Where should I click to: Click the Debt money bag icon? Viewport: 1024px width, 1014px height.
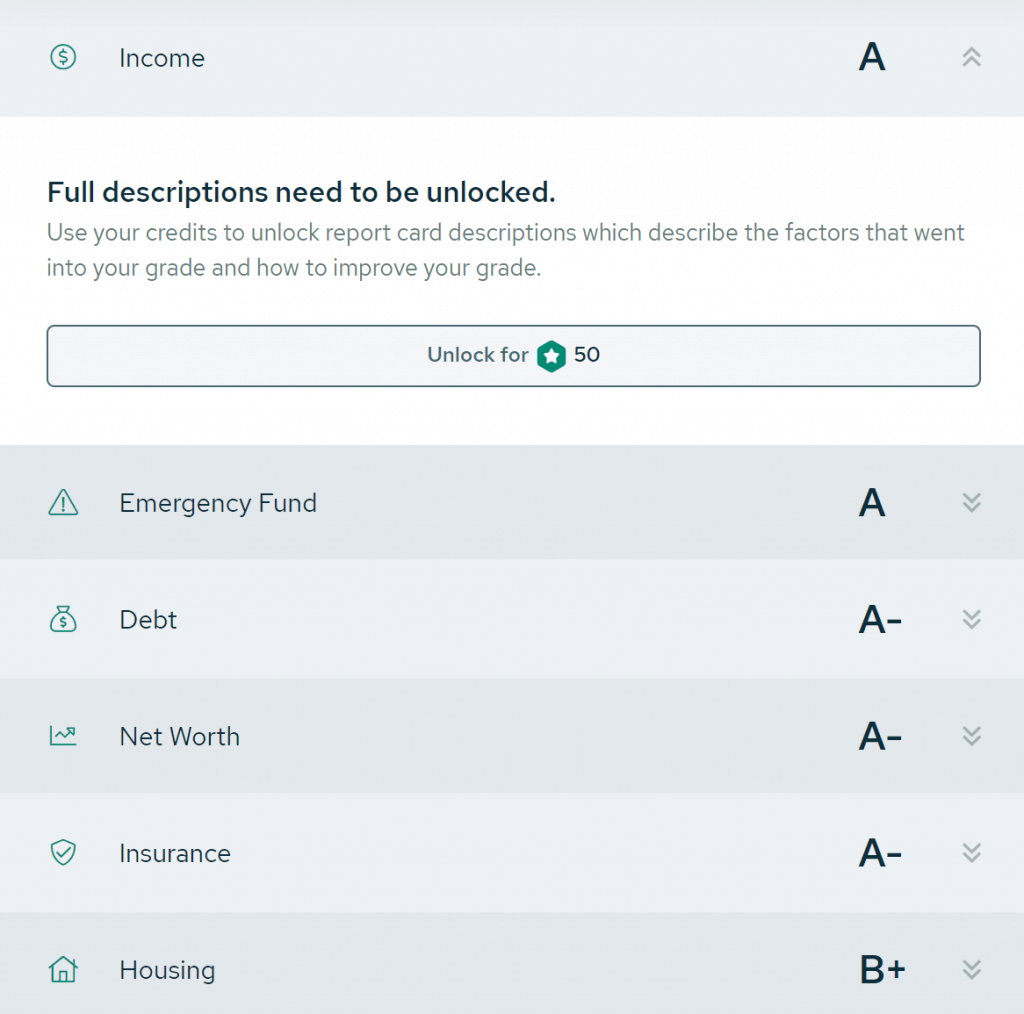click(63, 618)
